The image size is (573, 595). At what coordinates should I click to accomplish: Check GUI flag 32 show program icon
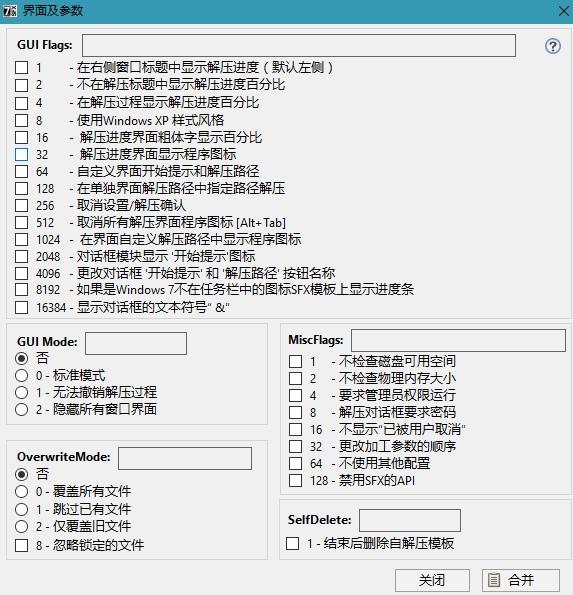point(22,154)
